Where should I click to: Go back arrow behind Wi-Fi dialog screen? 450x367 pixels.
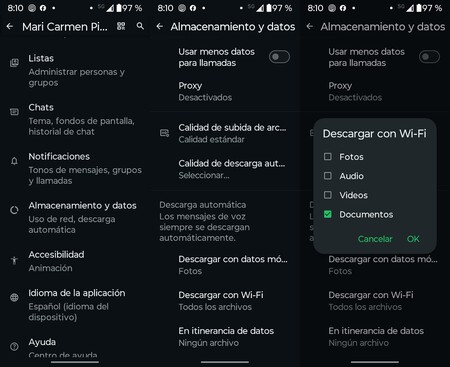(x=310, y=26)
